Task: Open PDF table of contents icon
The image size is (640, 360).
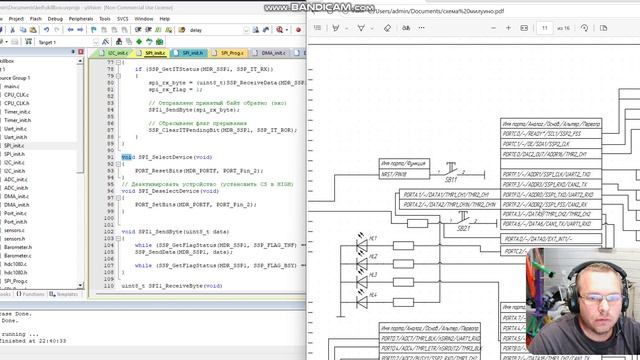Action: (318, 28)
